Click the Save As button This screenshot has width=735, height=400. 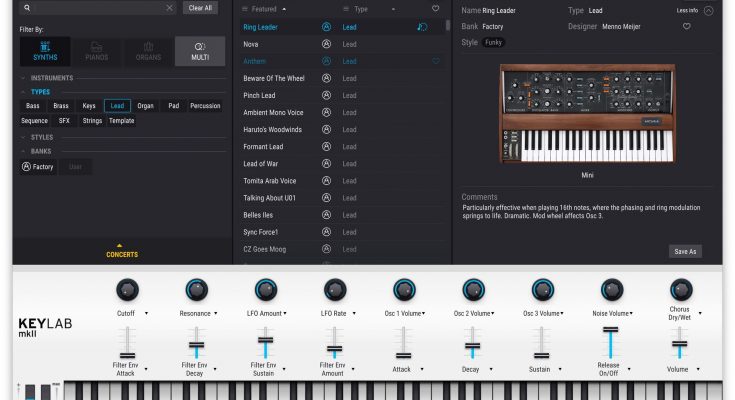pyautogui.click(x=685, y=251)
